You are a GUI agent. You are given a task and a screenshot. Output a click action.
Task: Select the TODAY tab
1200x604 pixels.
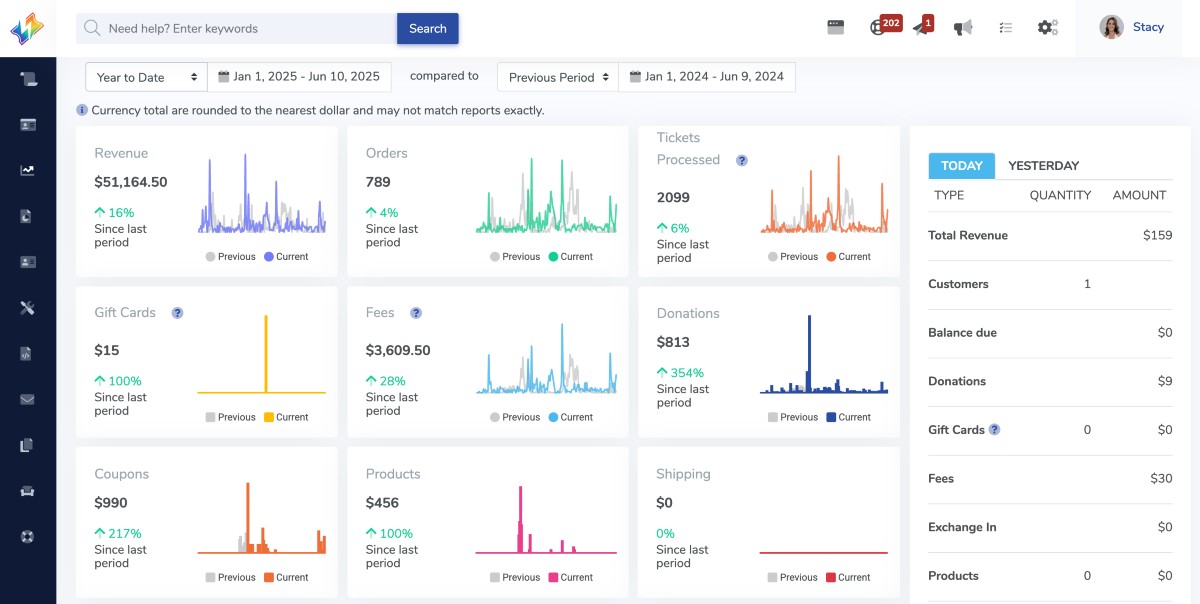961,166
